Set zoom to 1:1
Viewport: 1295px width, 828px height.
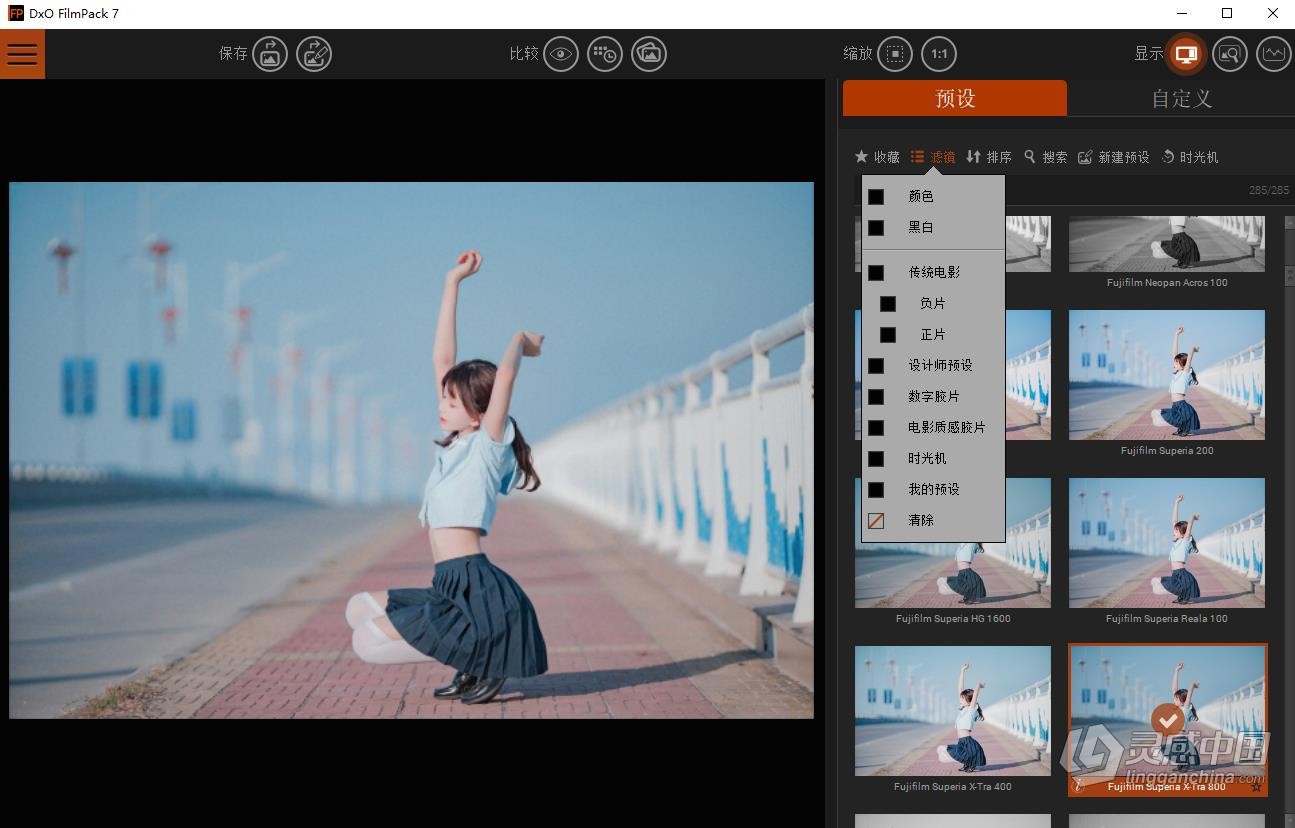tap(939, 54)
